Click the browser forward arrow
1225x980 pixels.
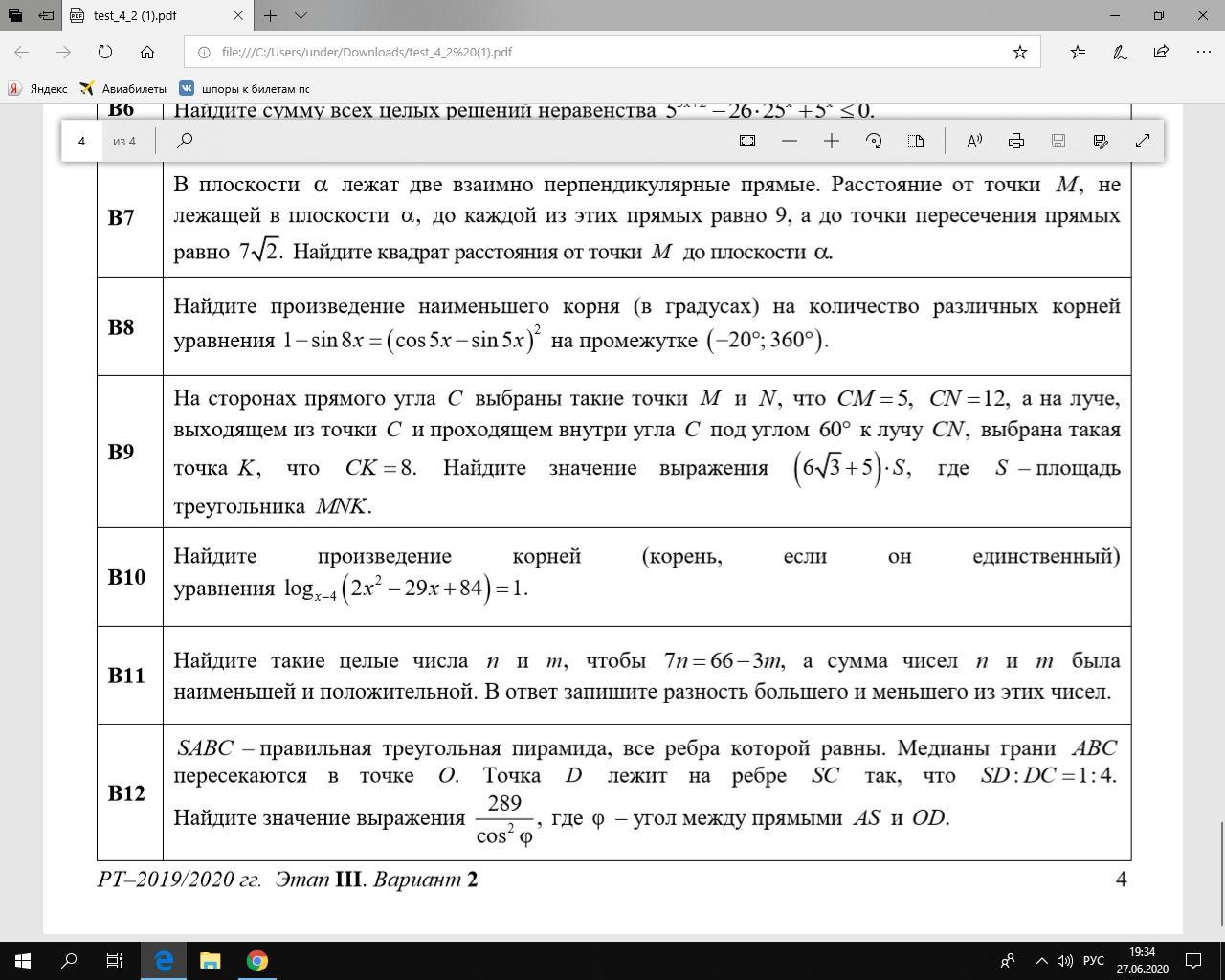(x=63, y=52)
